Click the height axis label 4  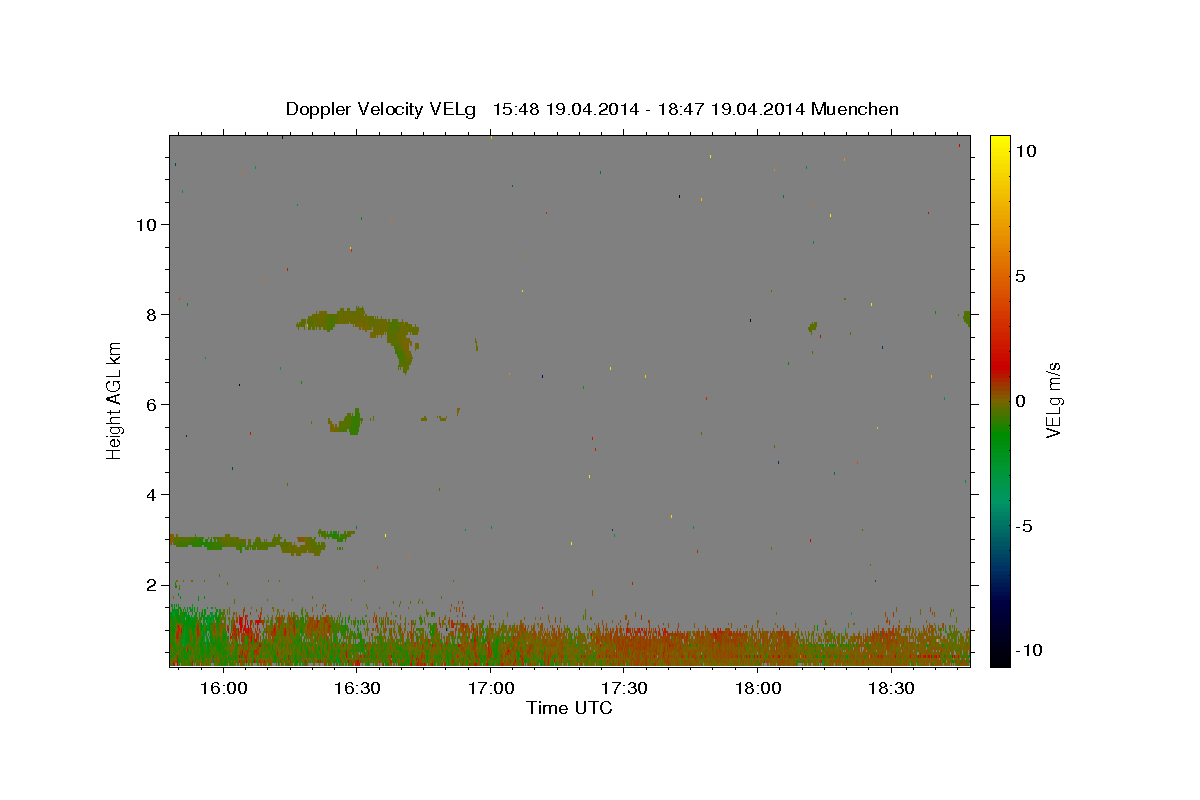click(152, 494)
